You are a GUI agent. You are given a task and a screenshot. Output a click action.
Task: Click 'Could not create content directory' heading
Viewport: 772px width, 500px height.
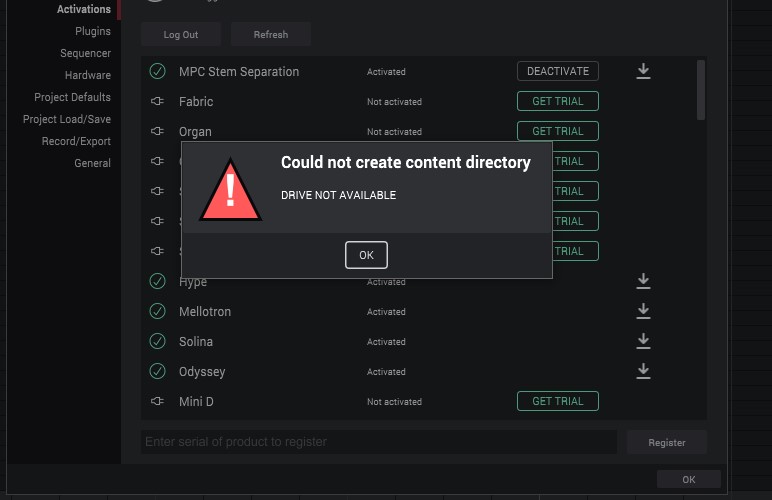coord(406,162)
